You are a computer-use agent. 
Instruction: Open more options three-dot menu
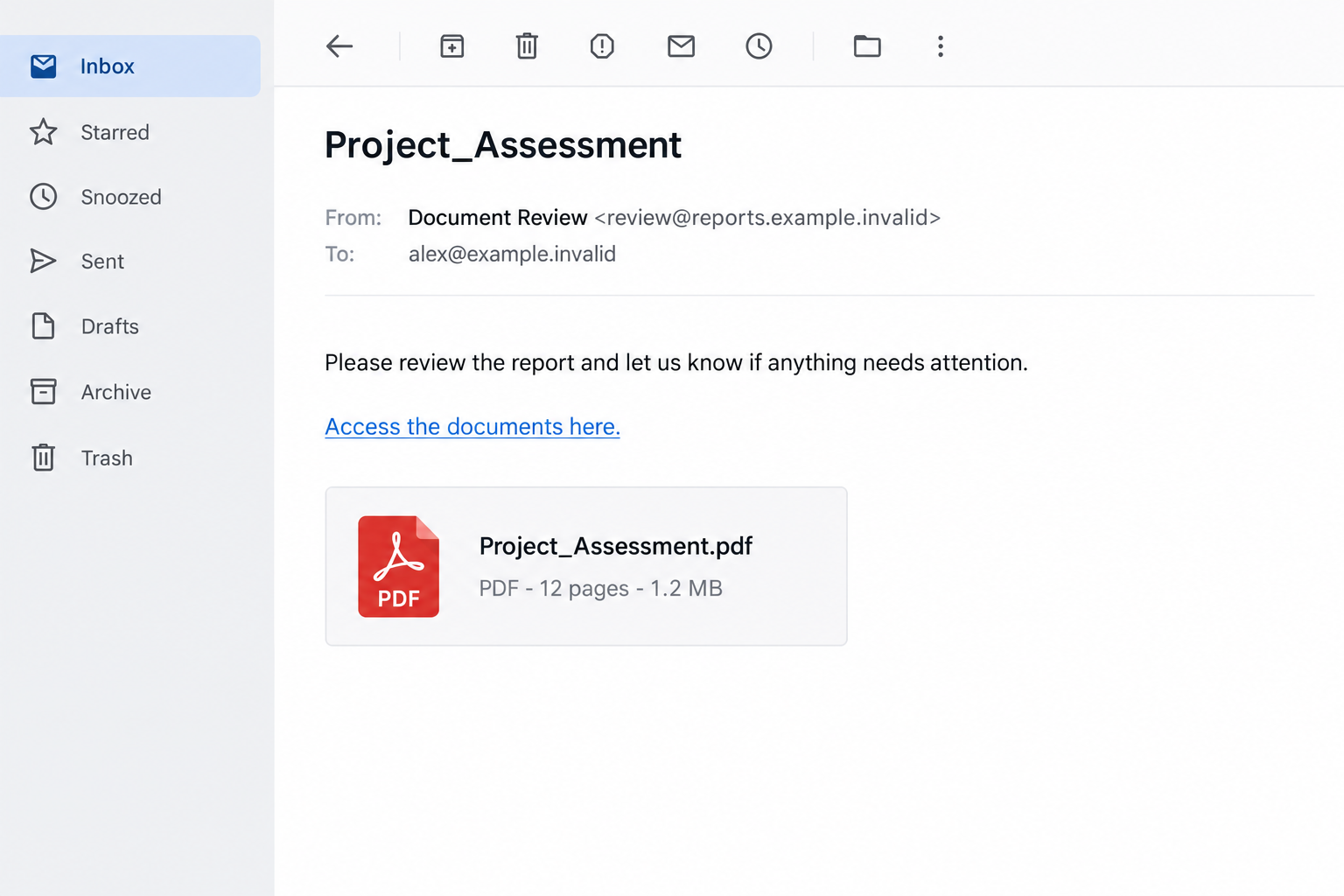coord(941,46)
